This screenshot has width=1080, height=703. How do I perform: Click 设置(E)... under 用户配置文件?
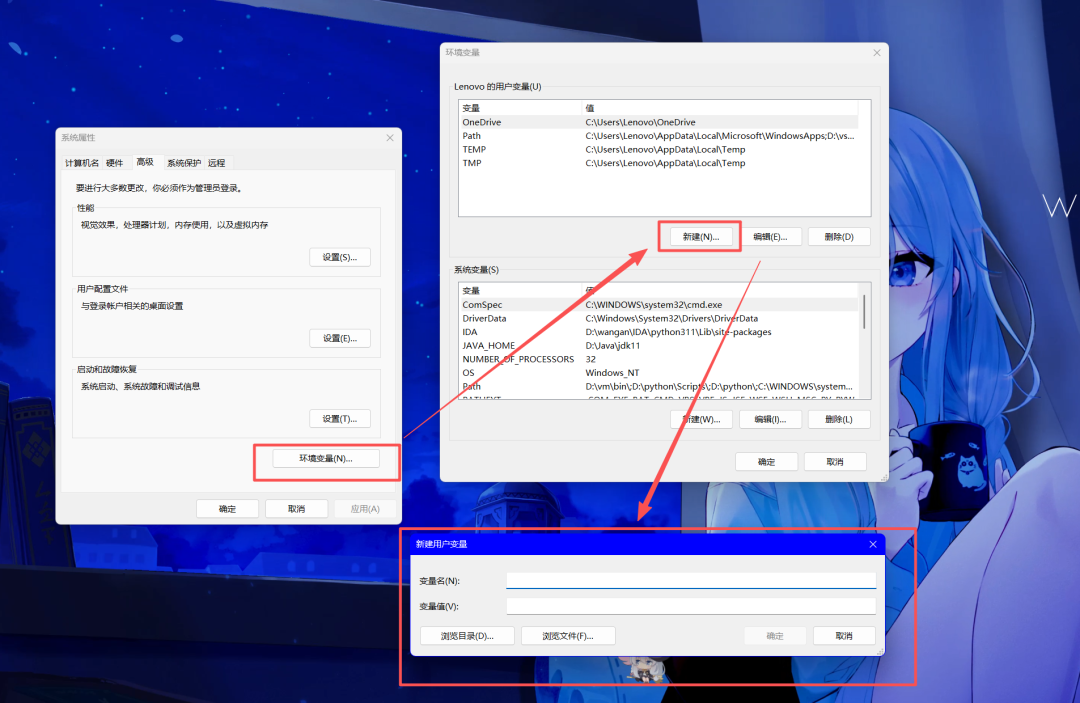(340, 338)
